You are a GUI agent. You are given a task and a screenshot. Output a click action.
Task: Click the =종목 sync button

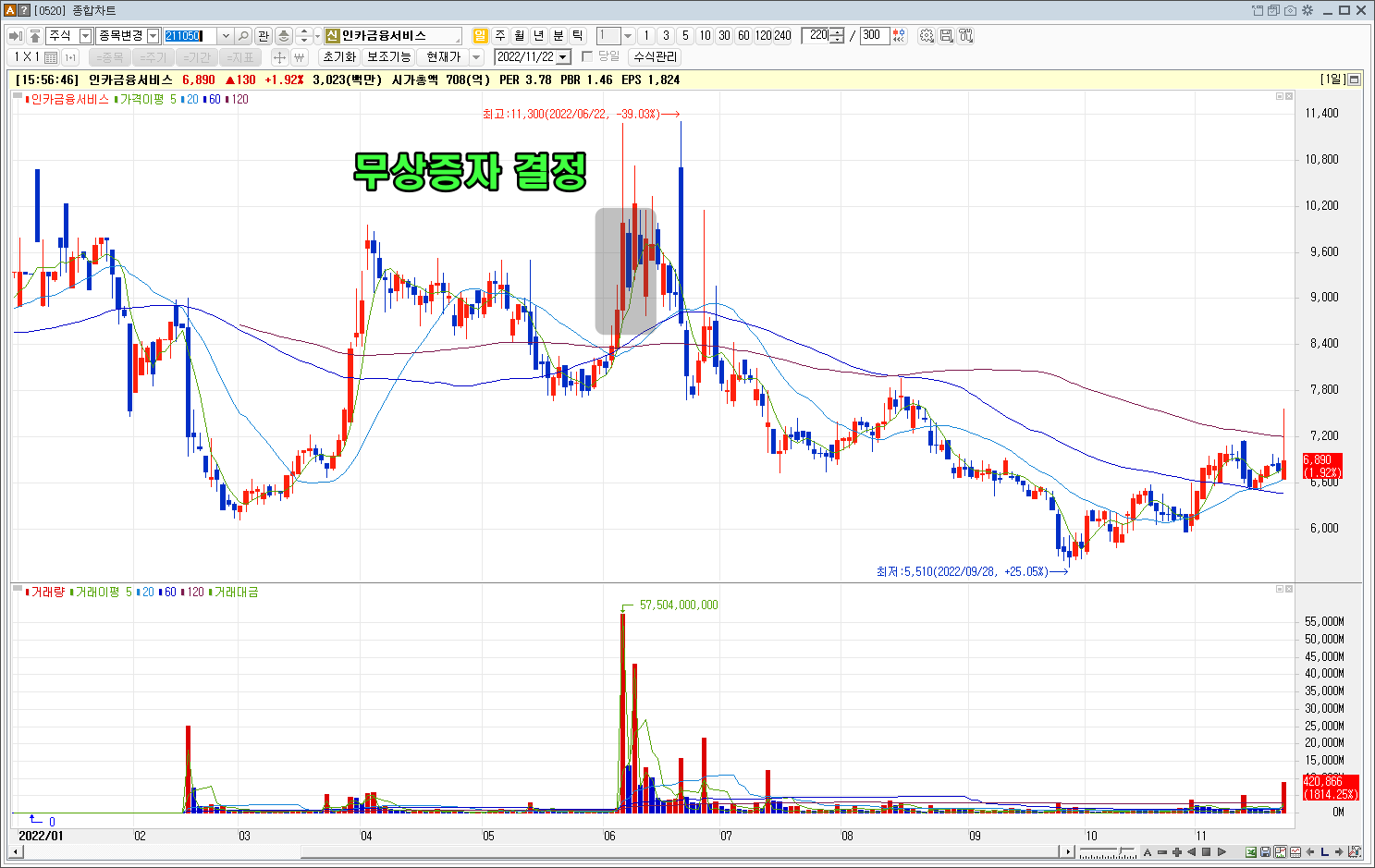110,57
